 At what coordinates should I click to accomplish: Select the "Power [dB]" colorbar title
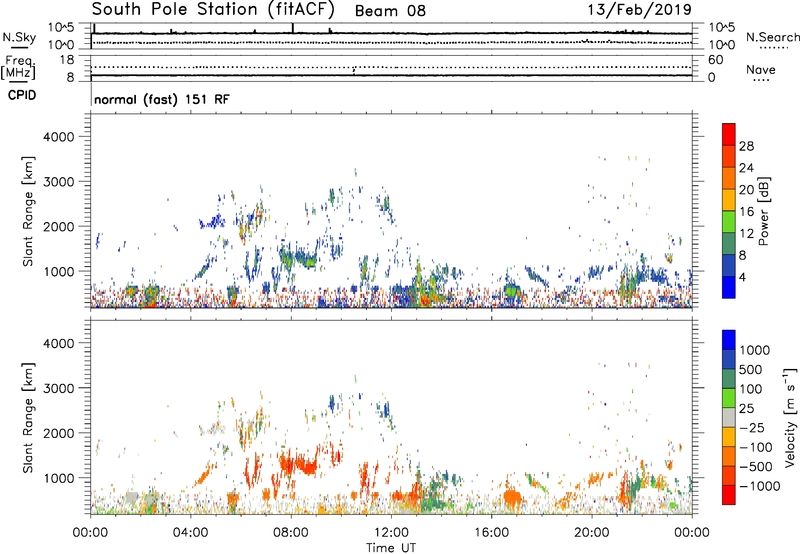(763, 211)
